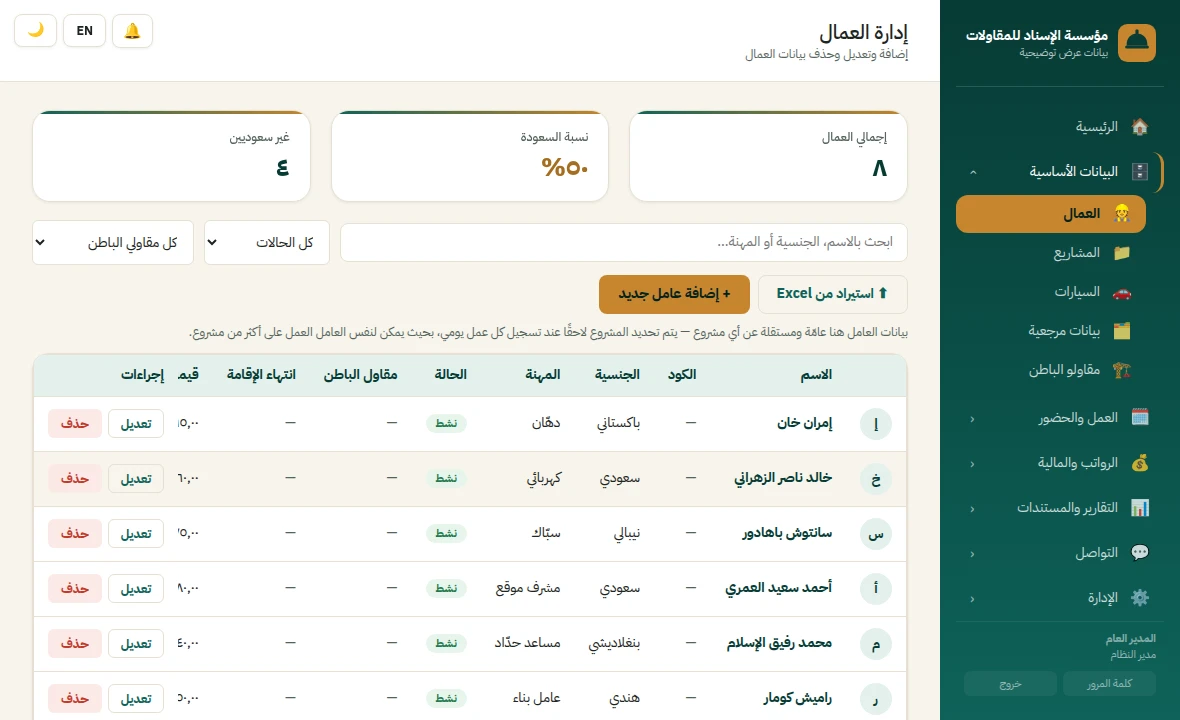This screenshot has width=1180, height=720.
Task: Click avatar icon of خالد ناصر الزهراني
Action: (875, 478)
